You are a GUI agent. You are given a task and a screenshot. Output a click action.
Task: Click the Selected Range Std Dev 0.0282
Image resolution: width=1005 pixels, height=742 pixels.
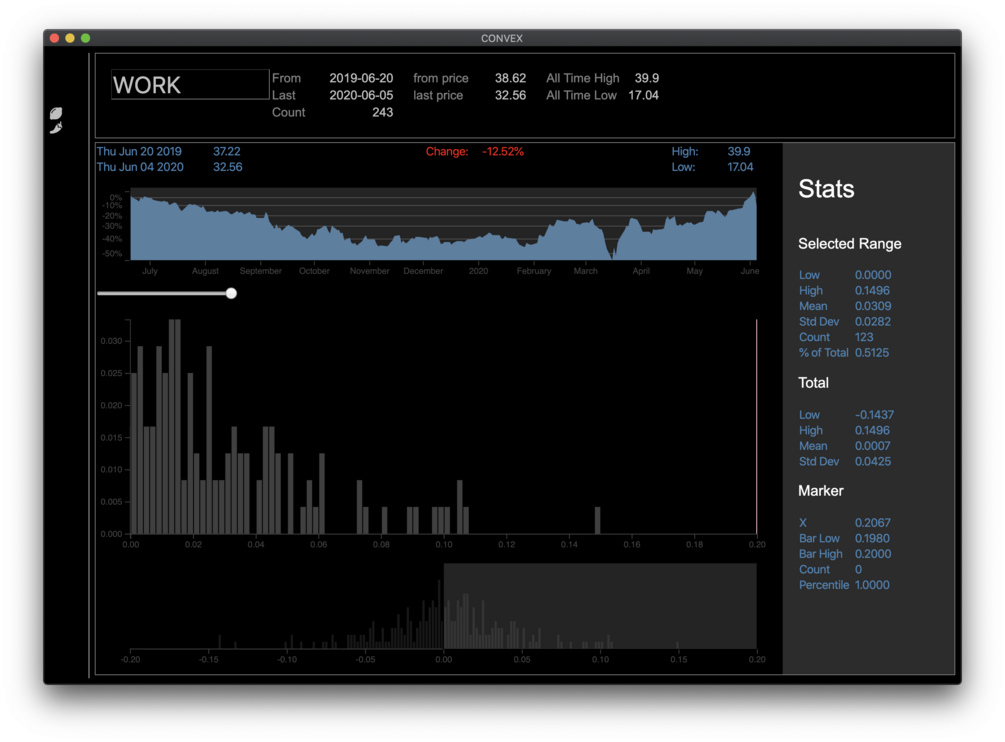coord(872,322)
